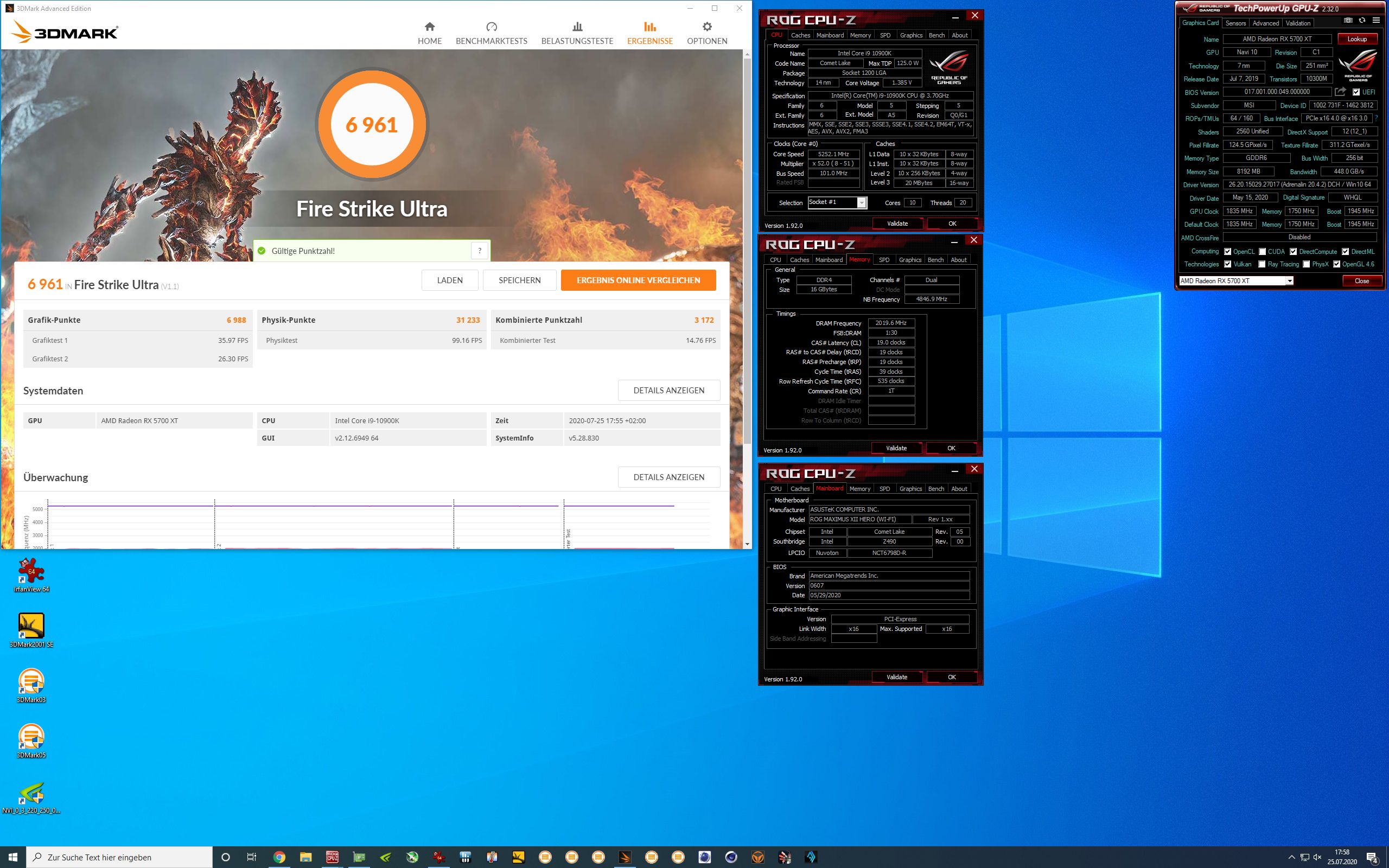The height and width of the screenshot is (868, 1389).
Task: Toggle the Vulkan checkbox
Action: tap(1227, 264)
